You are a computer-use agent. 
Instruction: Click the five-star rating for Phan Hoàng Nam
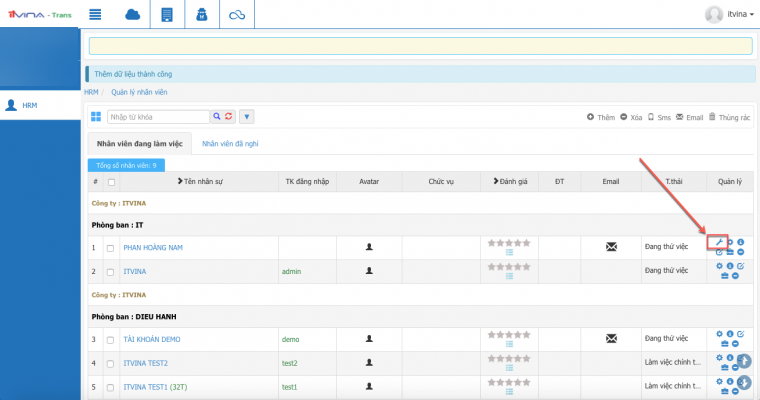pos(510,241)
